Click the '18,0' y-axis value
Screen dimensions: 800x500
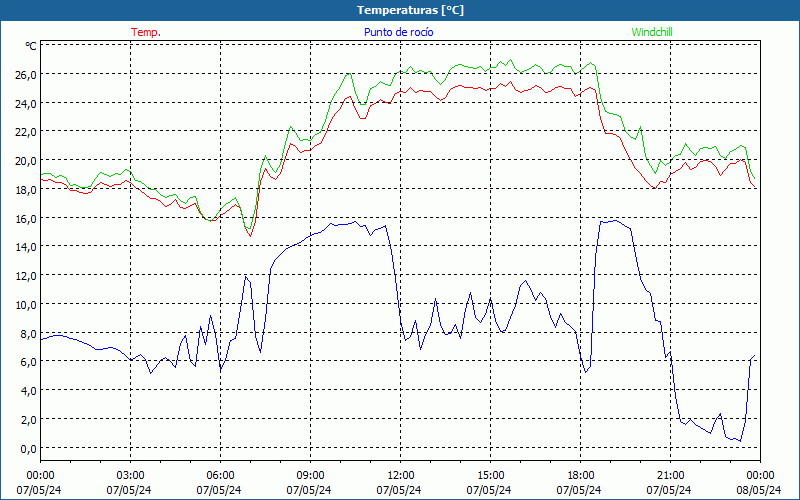pos(26,190)
